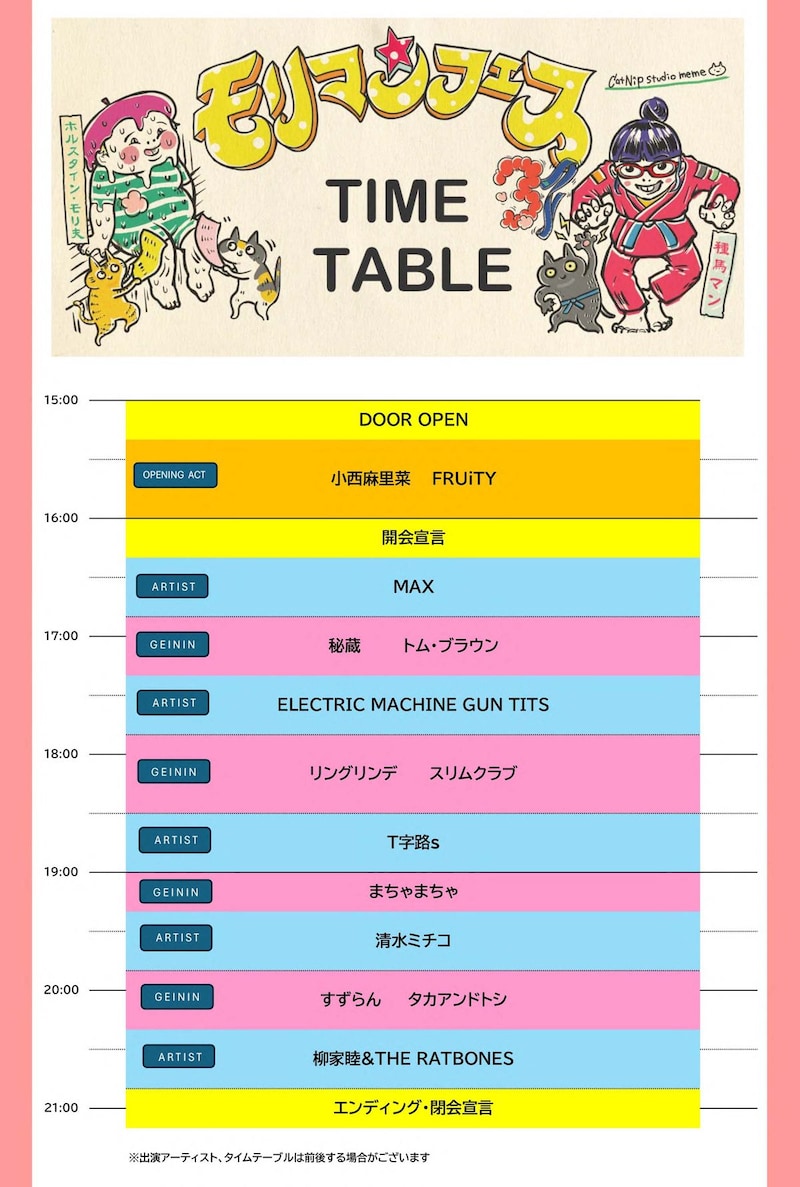Click the CatNip Studio meme logo
The image size is (800, 1187).
[x=667, y=75]
